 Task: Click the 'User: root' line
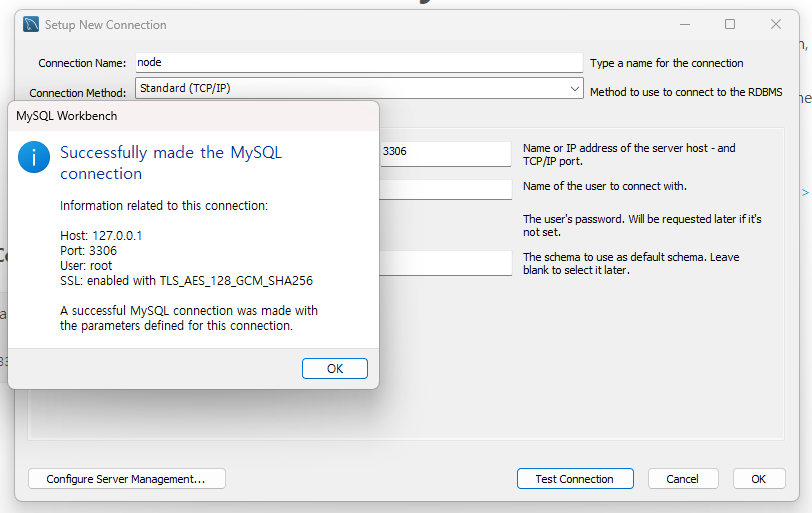tap(86, 266)
